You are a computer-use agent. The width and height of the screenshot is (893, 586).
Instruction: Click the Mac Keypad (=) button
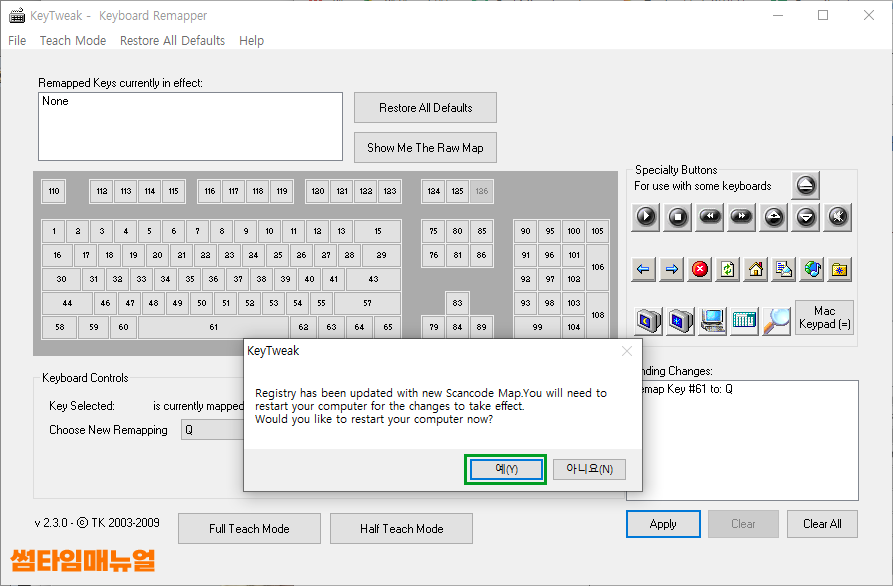coord(824,317)
